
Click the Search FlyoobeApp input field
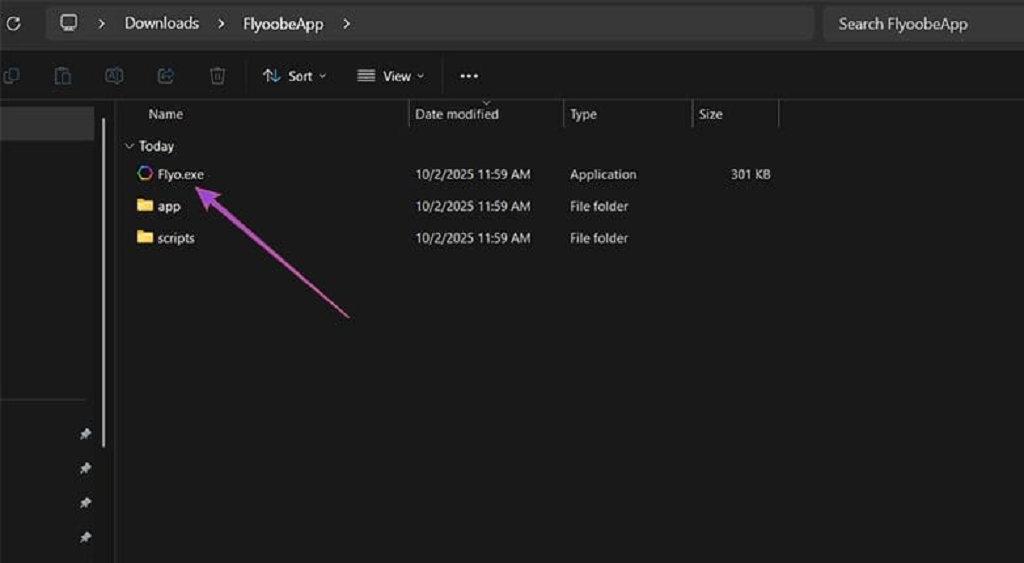(920, 23)
